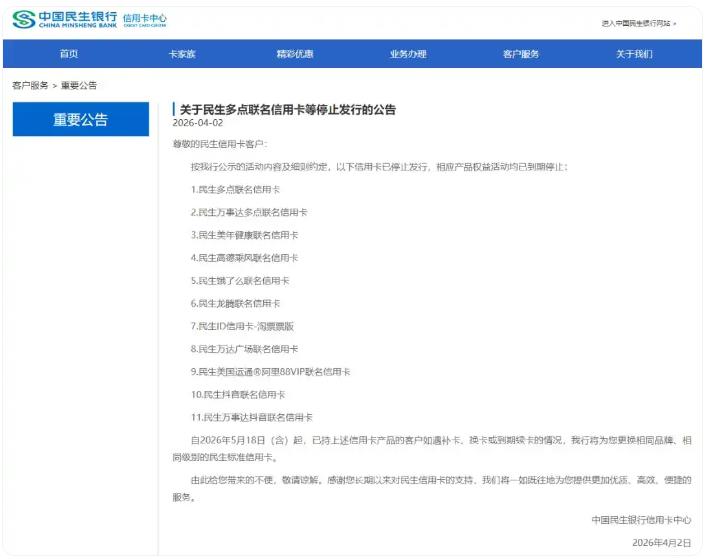Click list item 3.民生美年健康联名信用卡
714x559 pixels.
click(244, 235)
